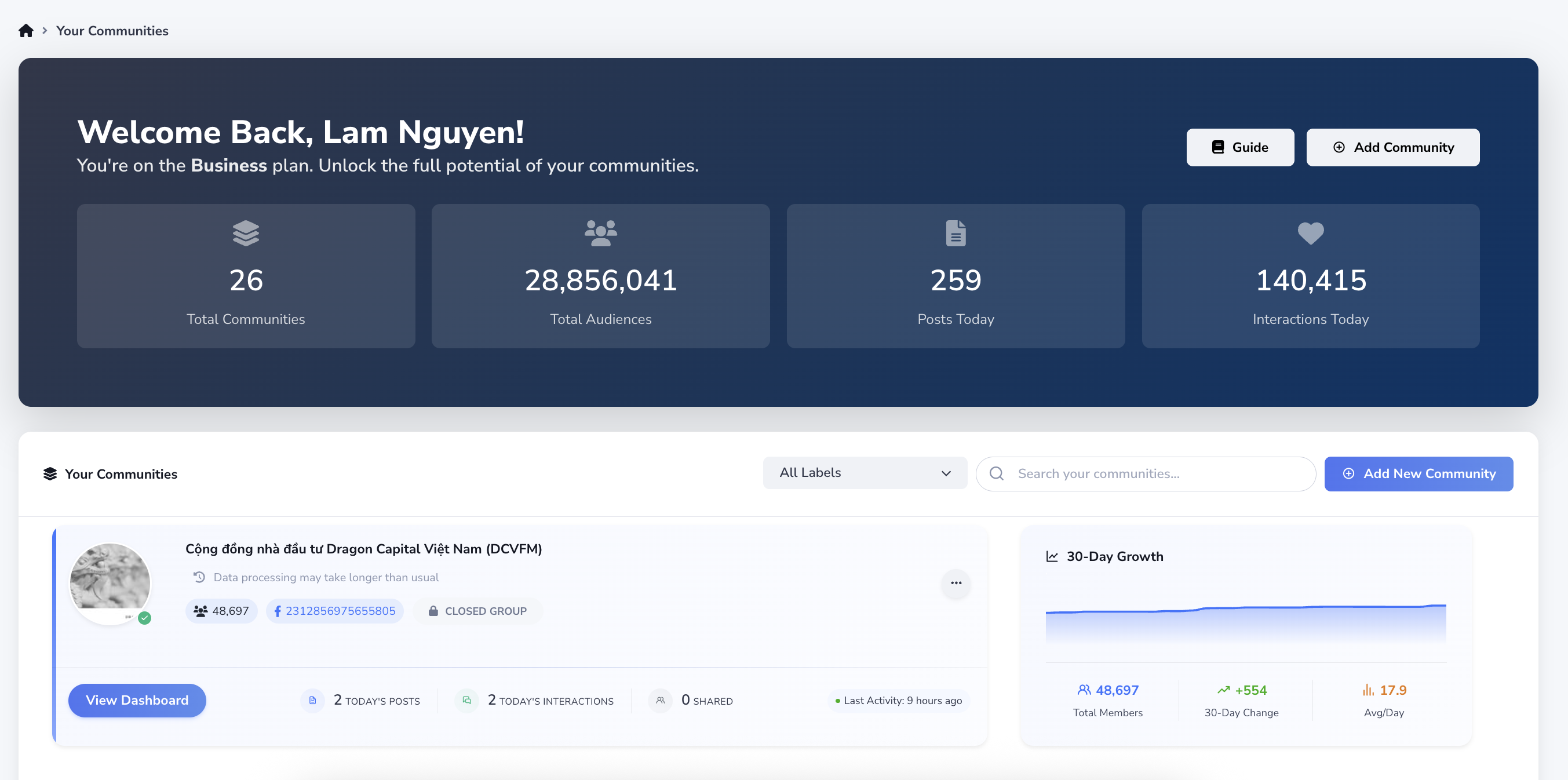The width and height of the screenshot is (1568, 780).
Task: Click the 48,697 members badge
Action: point(221,610)
